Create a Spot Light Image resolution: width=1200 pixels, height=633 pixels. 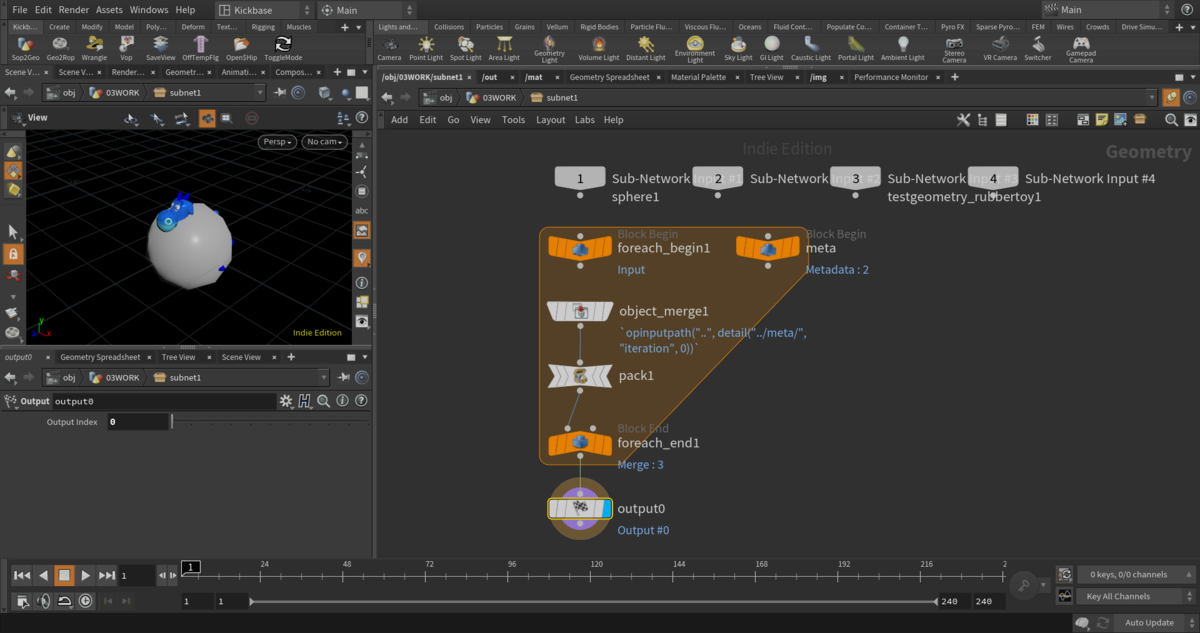(466, 48)
